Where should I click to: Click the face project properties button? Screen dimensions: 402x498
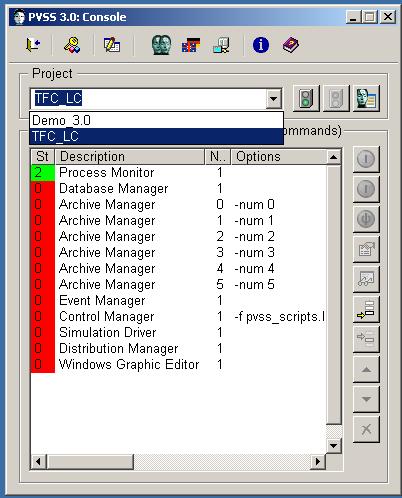tap(366, 98)
